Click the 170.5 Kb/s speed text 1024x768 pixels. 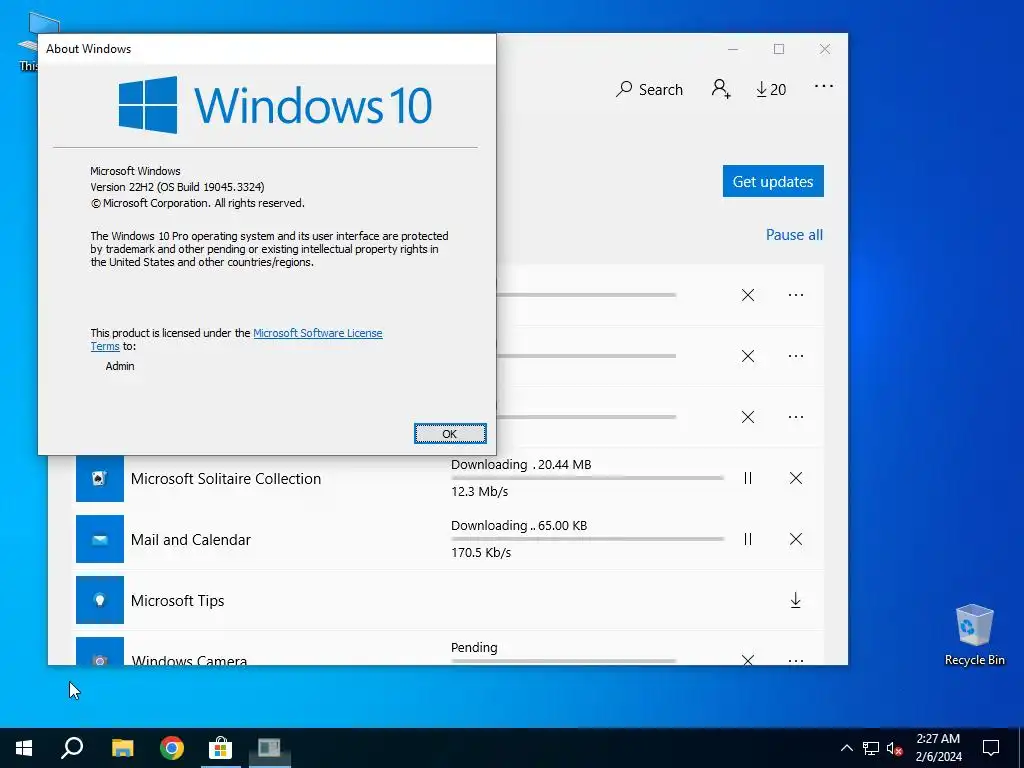pos(481,552)
